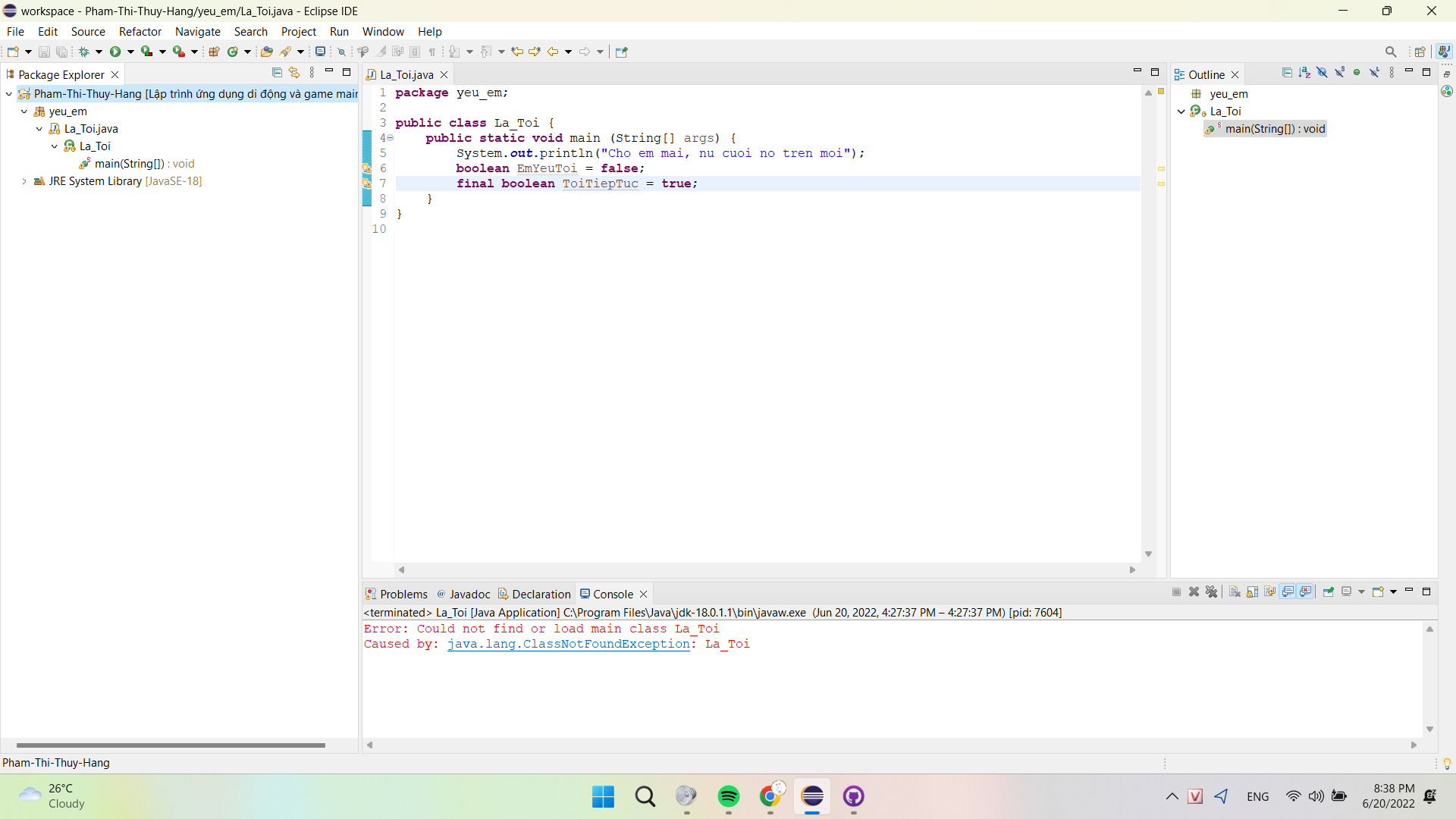The image size is (1456, 819).
Task: Clear the Console output
Action: coord(1235,592)
